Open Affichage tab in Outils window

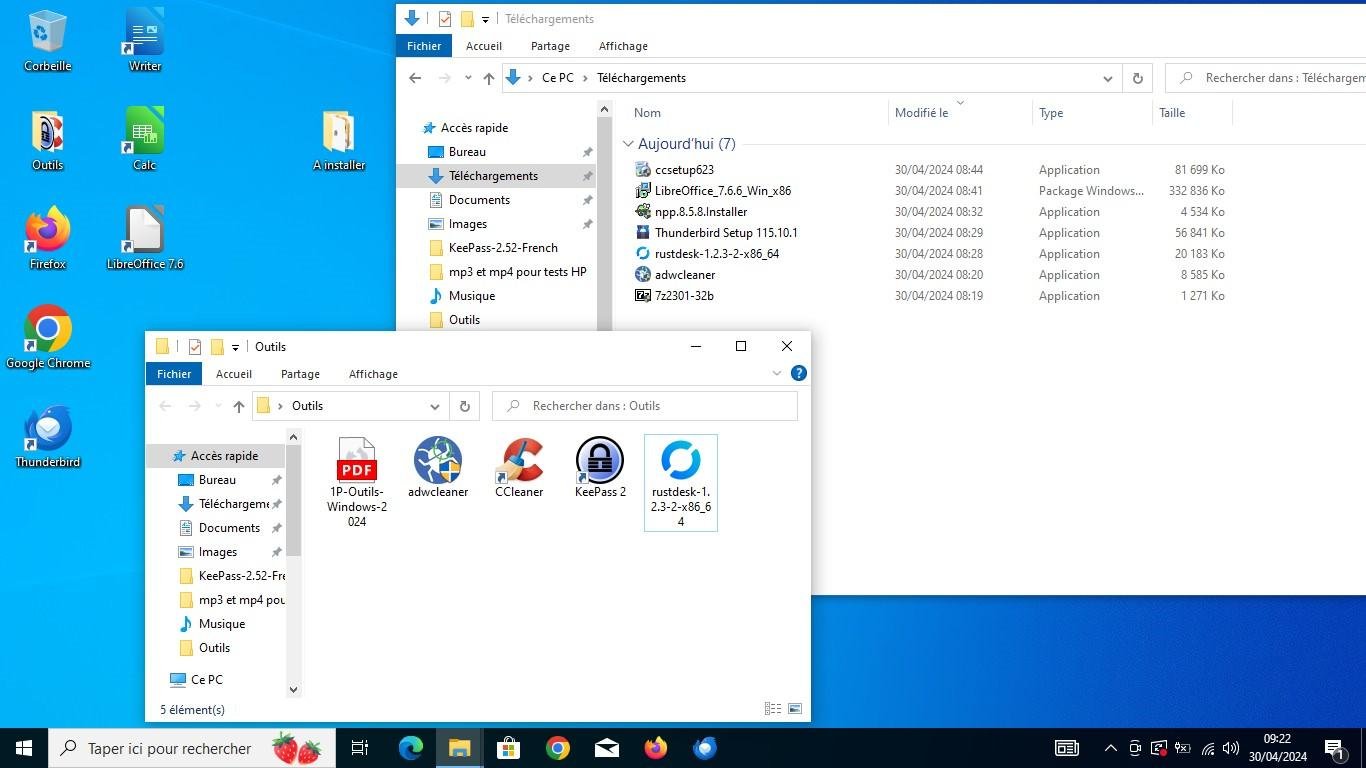point(373,374)
